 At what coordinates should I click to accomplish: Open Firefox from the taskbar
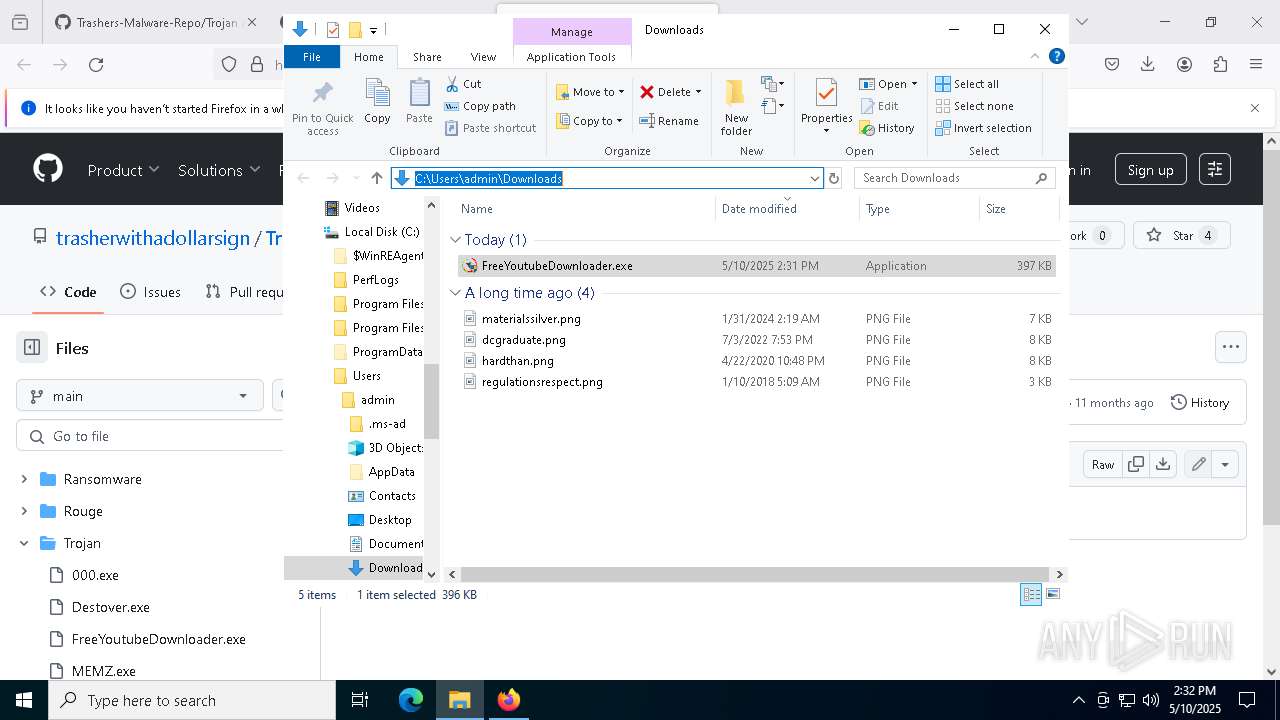click(x=508, y=700)
